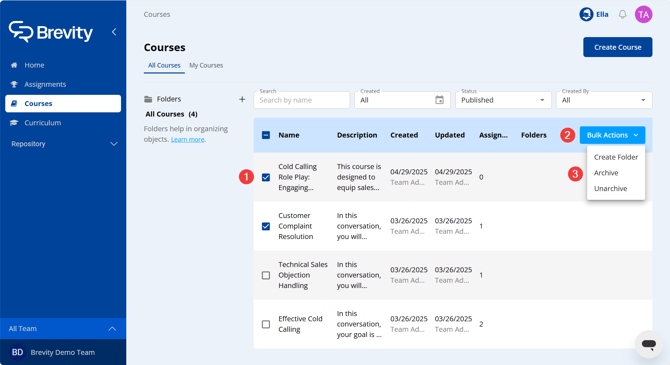The width and height of the screenshot is (670, 365).
Task: Collapse the sidebar with the arrow
Action: 114,32
